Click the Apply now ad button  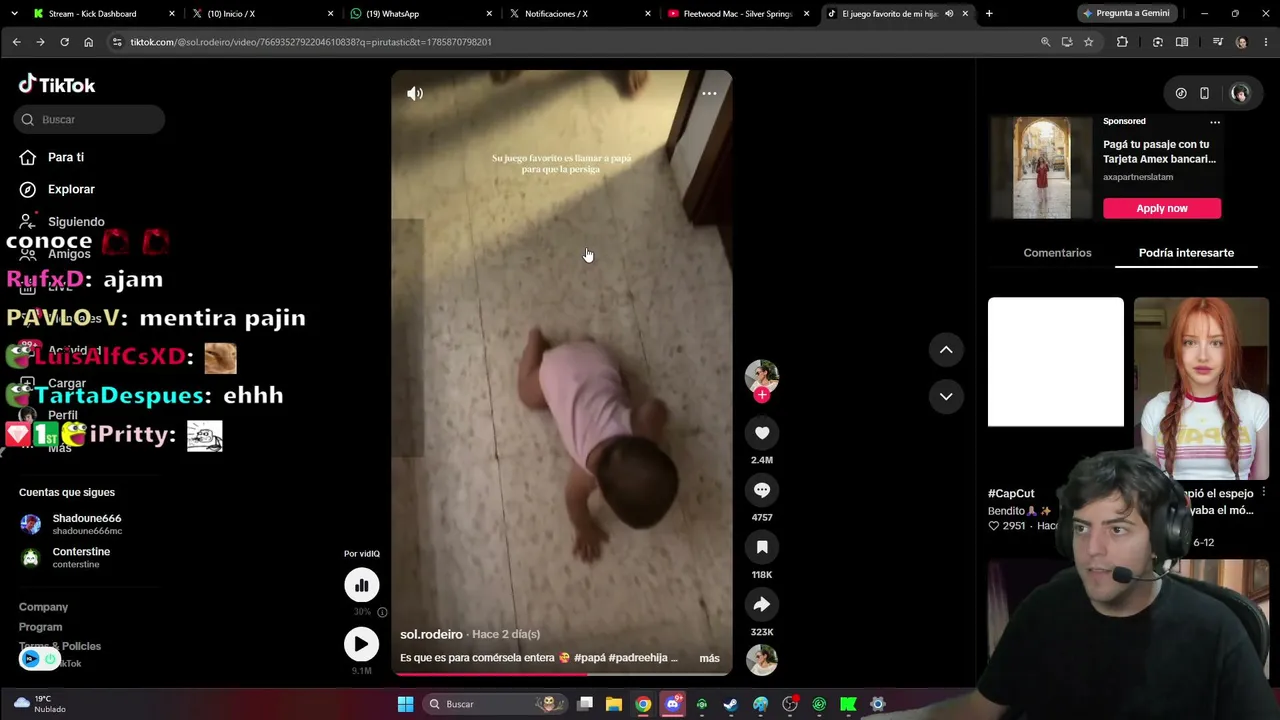point(1162,208)
